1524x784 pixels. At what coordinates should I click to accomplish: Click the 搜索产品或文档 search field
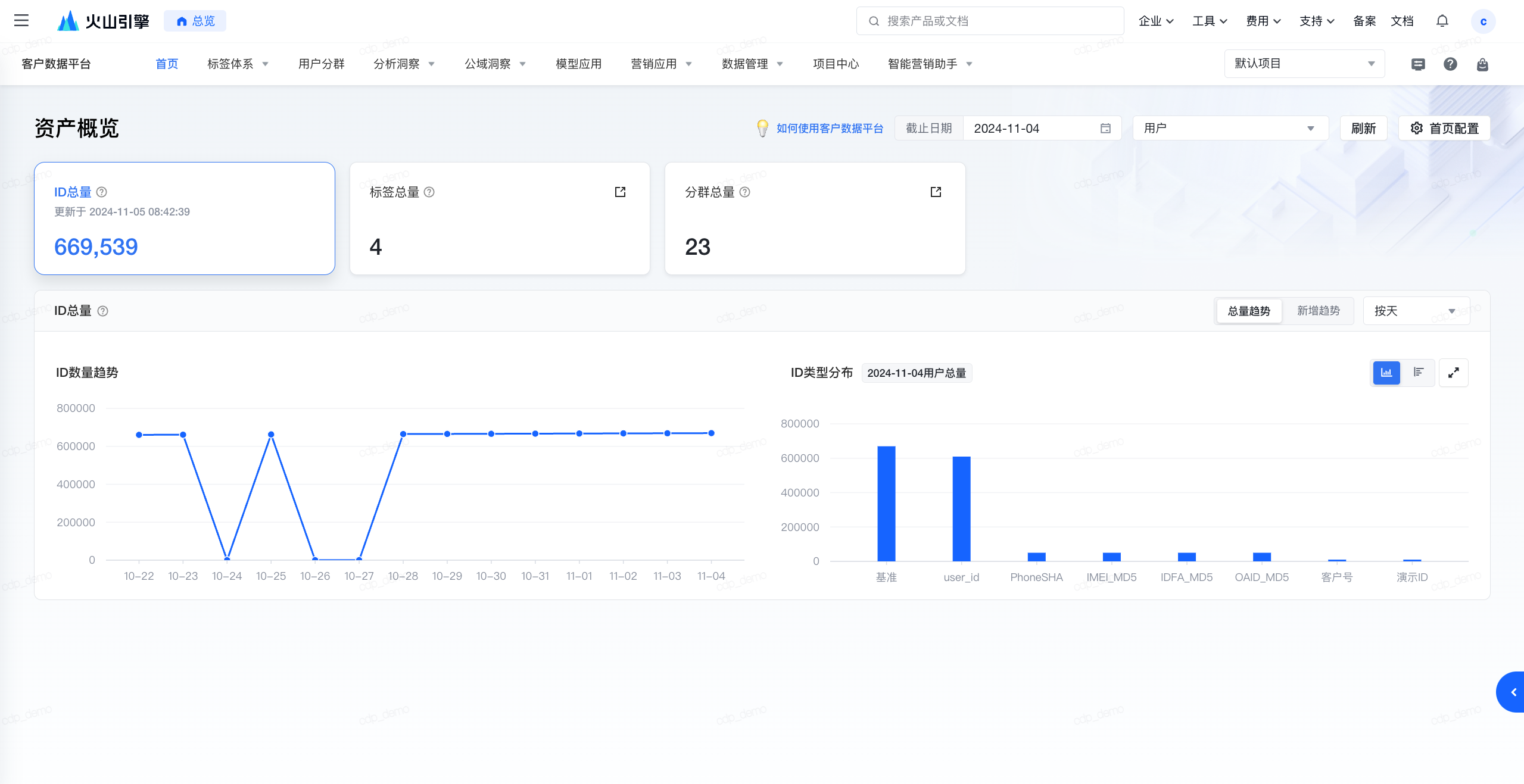(990, 21)
